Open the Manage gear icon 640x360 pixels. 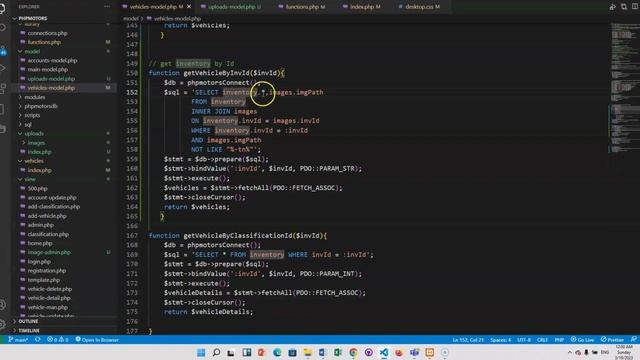[x=2, y=324]
